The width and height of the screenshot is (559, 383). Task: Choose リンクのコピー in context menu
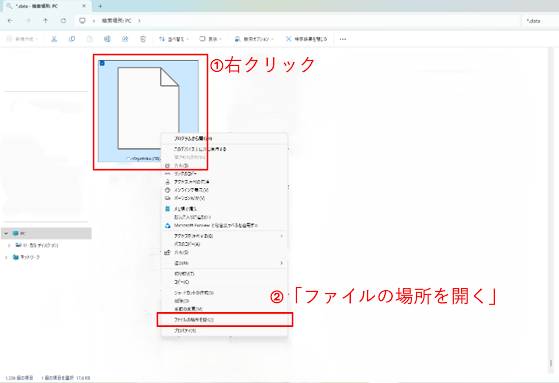(x=225, y=174)
